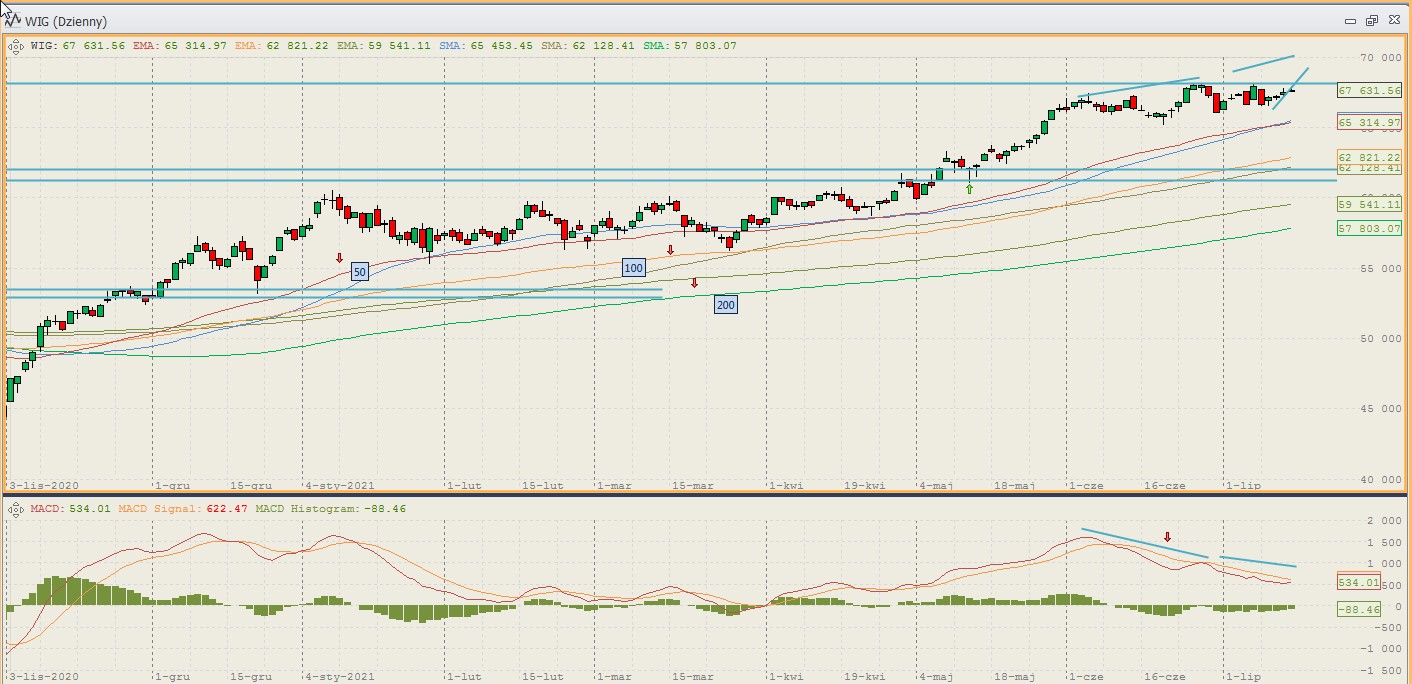
Task: Select the blue 50 moving average label box
Action: point(360,271)
